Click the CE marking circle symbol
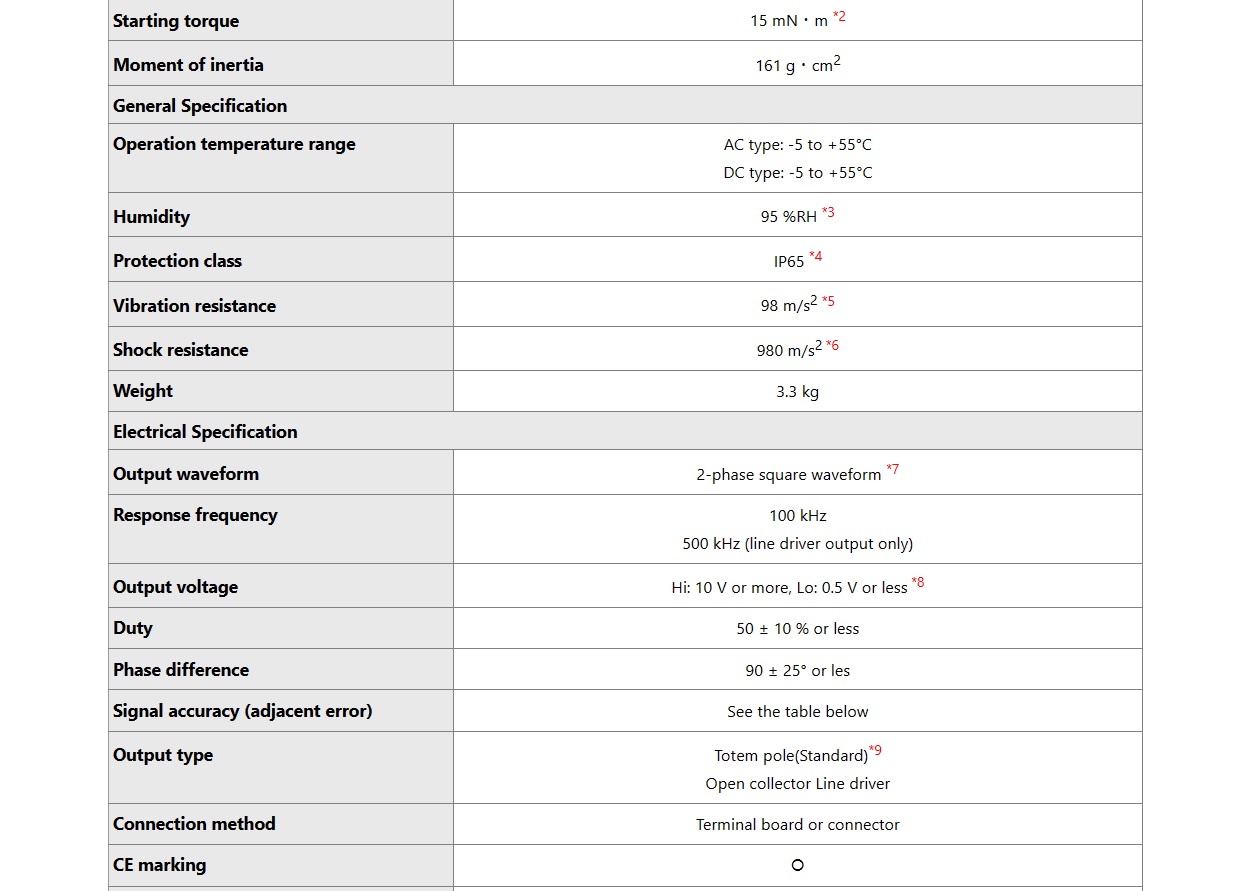Image resolution: width=1243 pixels, height=891 pixels. coord(797,865)
